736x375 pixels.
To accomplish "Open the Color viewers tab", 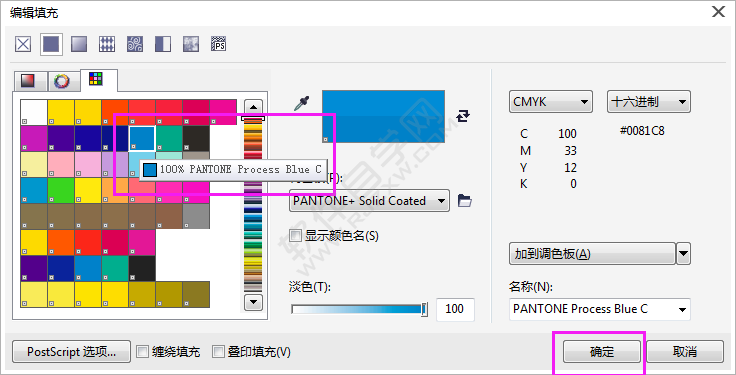I will pos(30,81).
